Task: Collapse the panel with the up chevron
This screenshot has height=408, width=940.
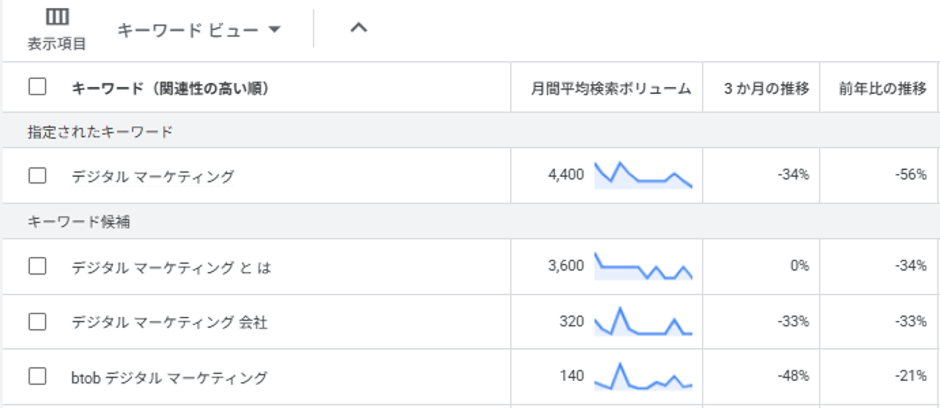Action: pos(358,28)
